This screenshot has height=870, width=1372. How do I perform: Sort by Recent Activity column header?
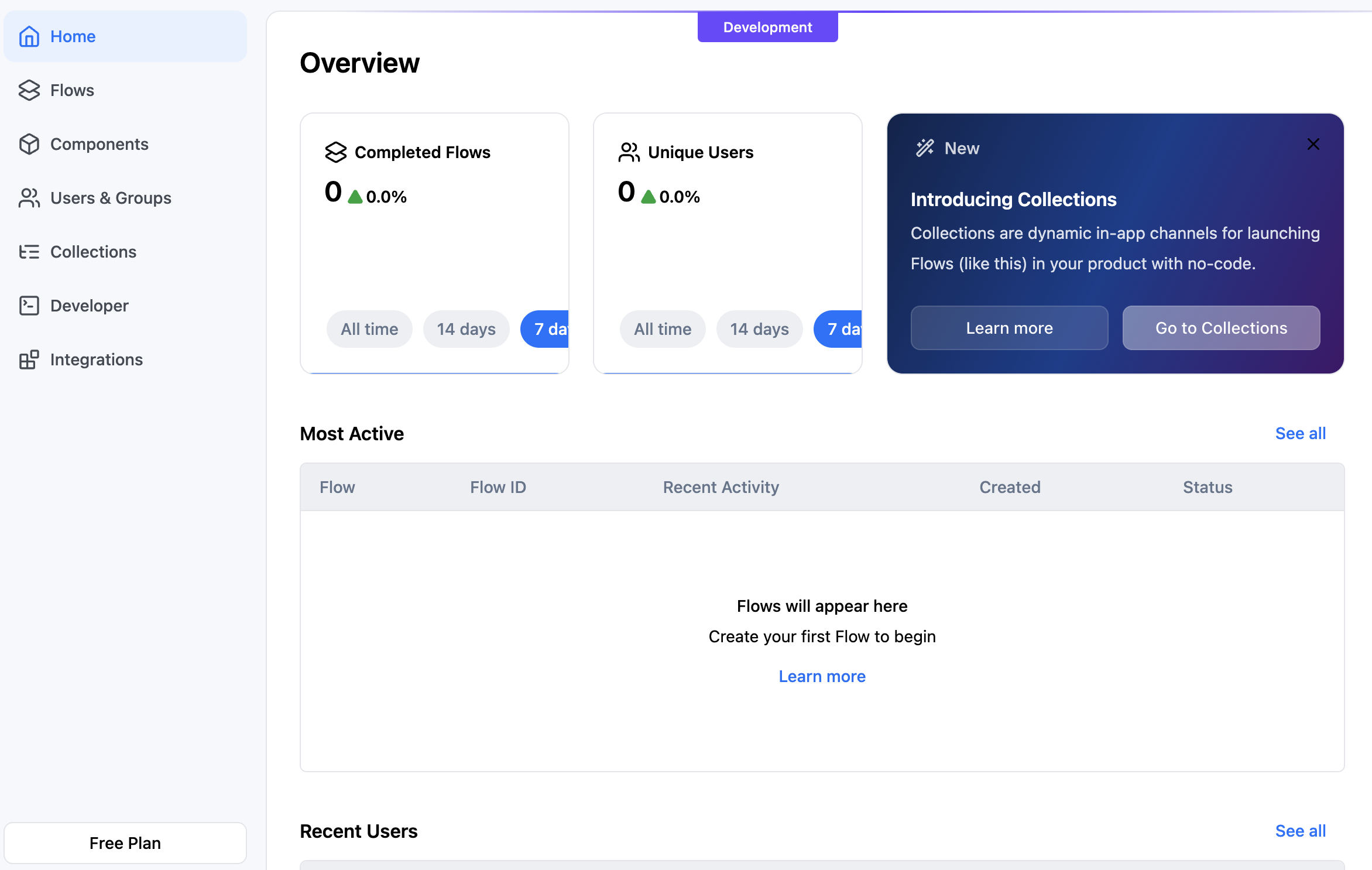tap(721, 487)
